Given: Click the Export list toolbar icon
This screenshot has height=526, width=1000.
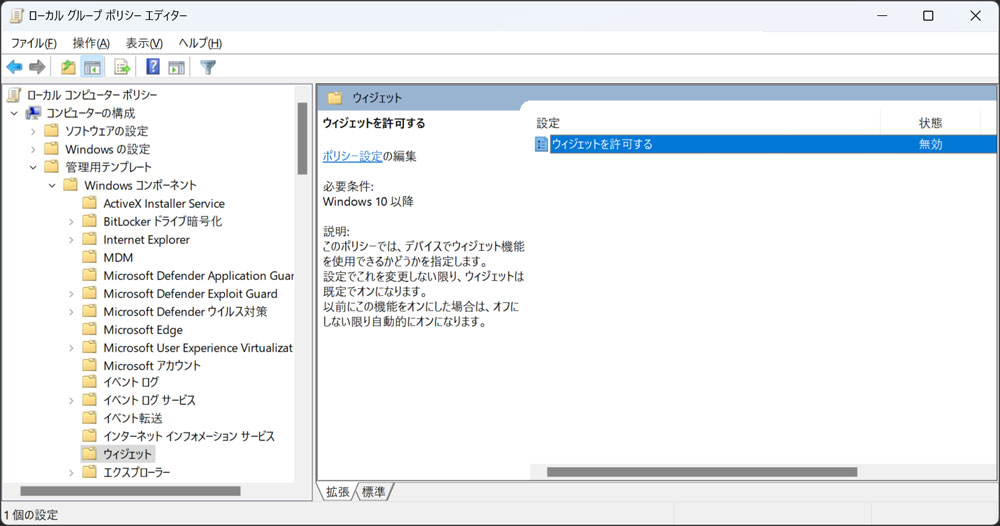Looking at the screenshot, I should click(x=122, y=67).
